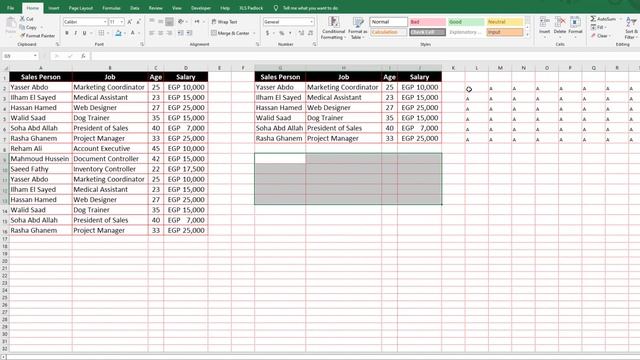Apply the Neutral cell style
The width and height of the screenshot is (640, 360).
(x=505, y=22)
